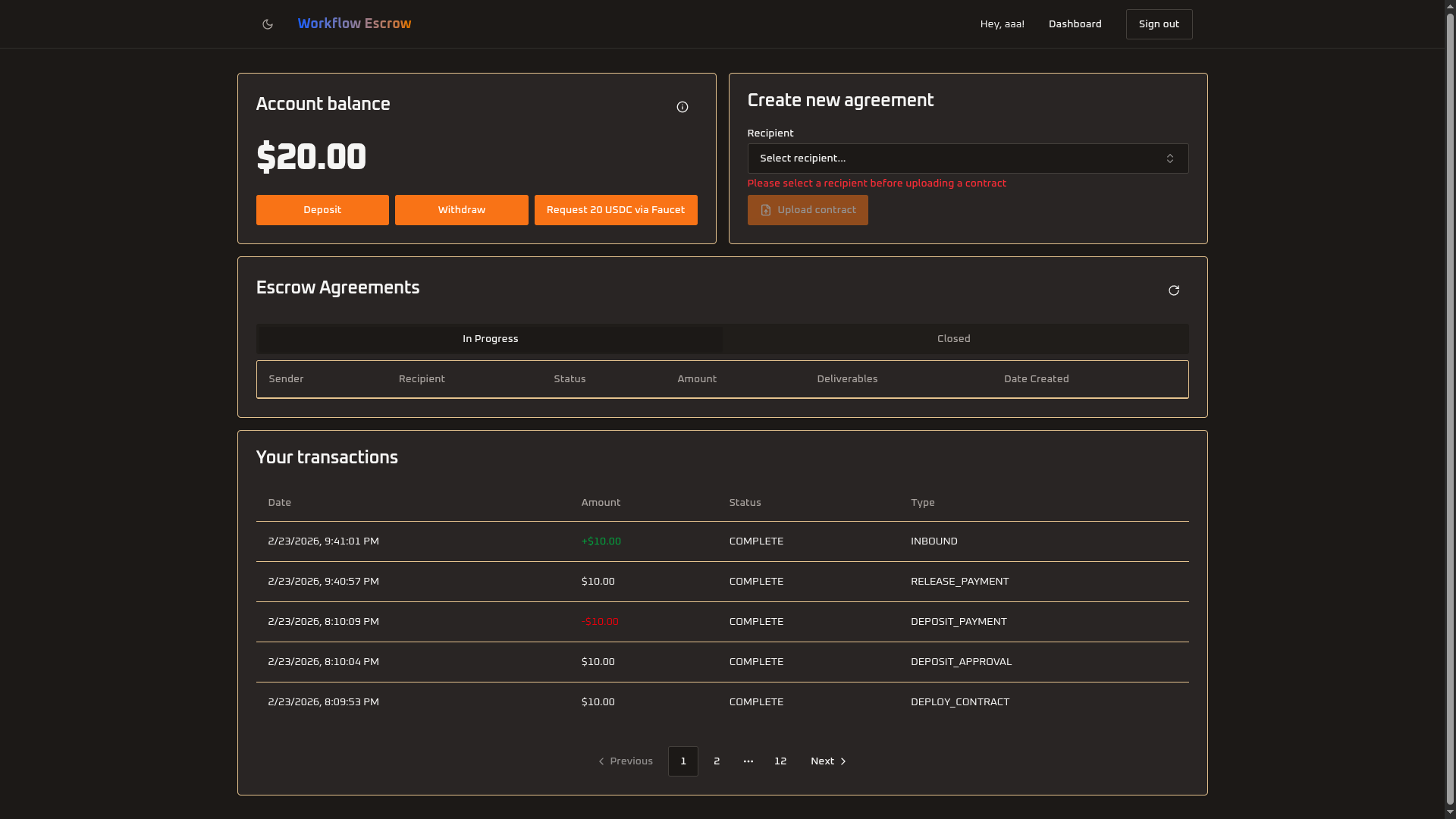Jump to transactions page 12
1456x819 pixels.
(780, 761)
